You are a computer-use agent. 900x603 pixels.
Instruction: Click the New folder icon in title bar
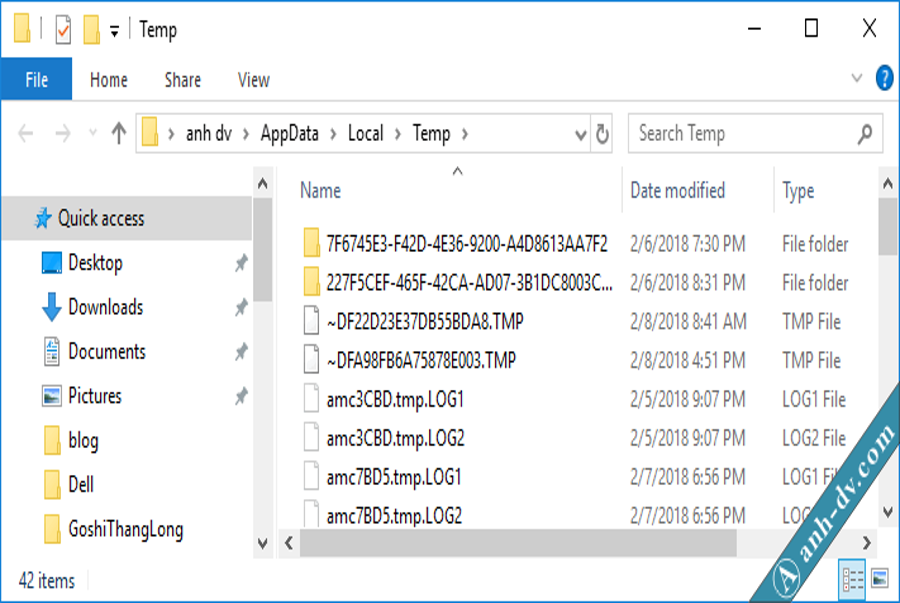pos(92,29)
